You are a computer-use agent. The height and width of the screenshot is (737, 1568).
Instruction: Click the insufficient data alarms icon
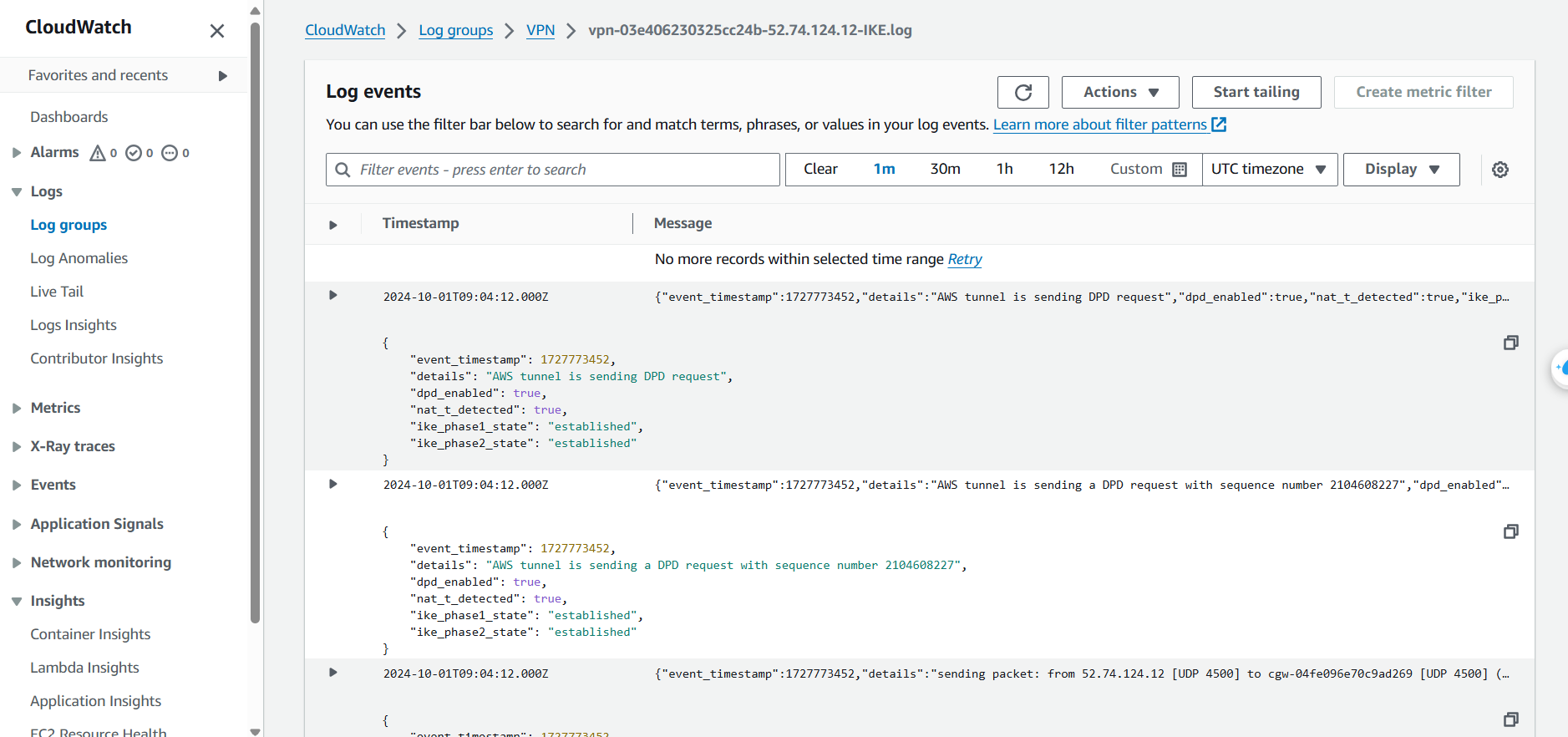coord(170,153)
